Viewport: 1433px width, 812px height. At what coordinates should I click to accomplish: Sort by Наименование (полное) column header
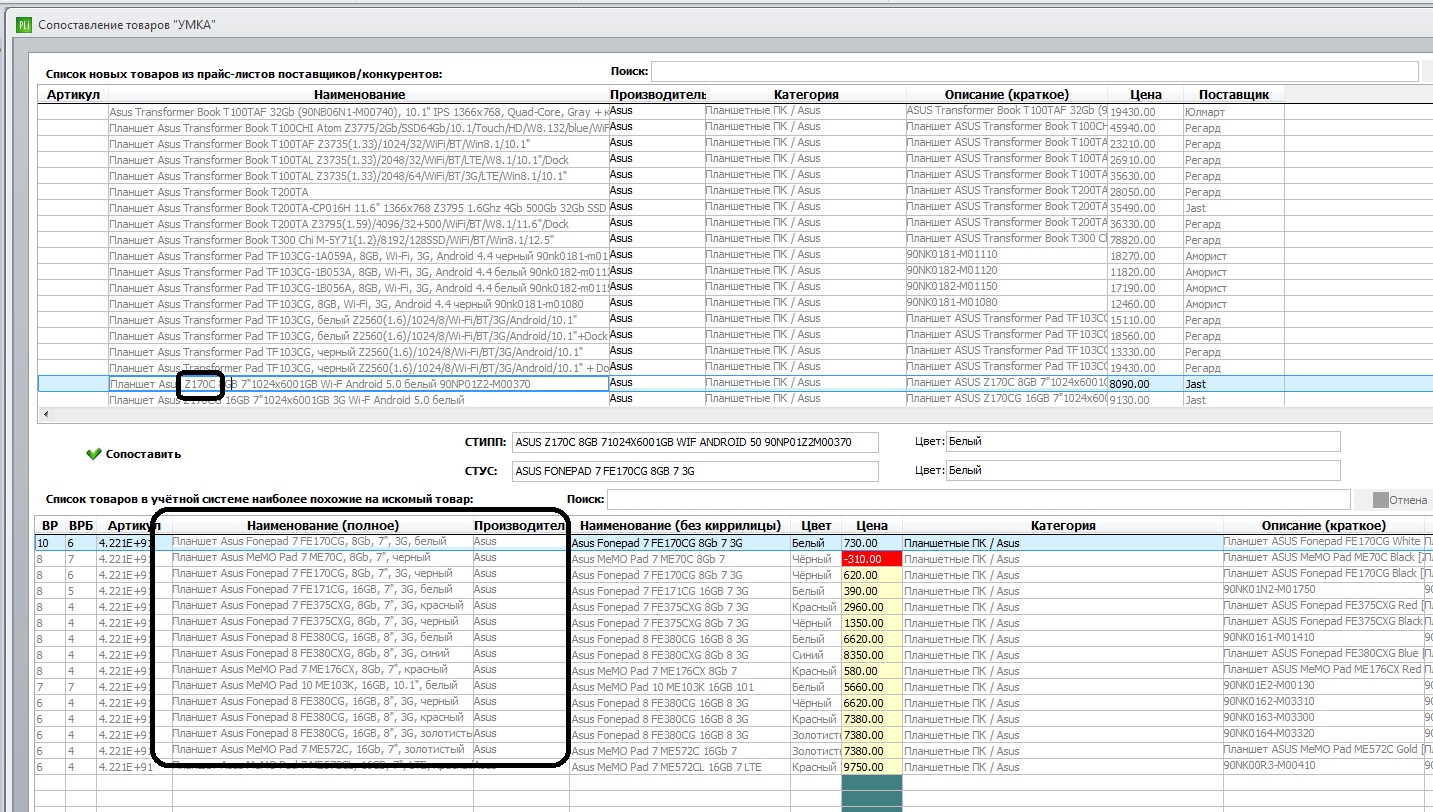[322, 525]
